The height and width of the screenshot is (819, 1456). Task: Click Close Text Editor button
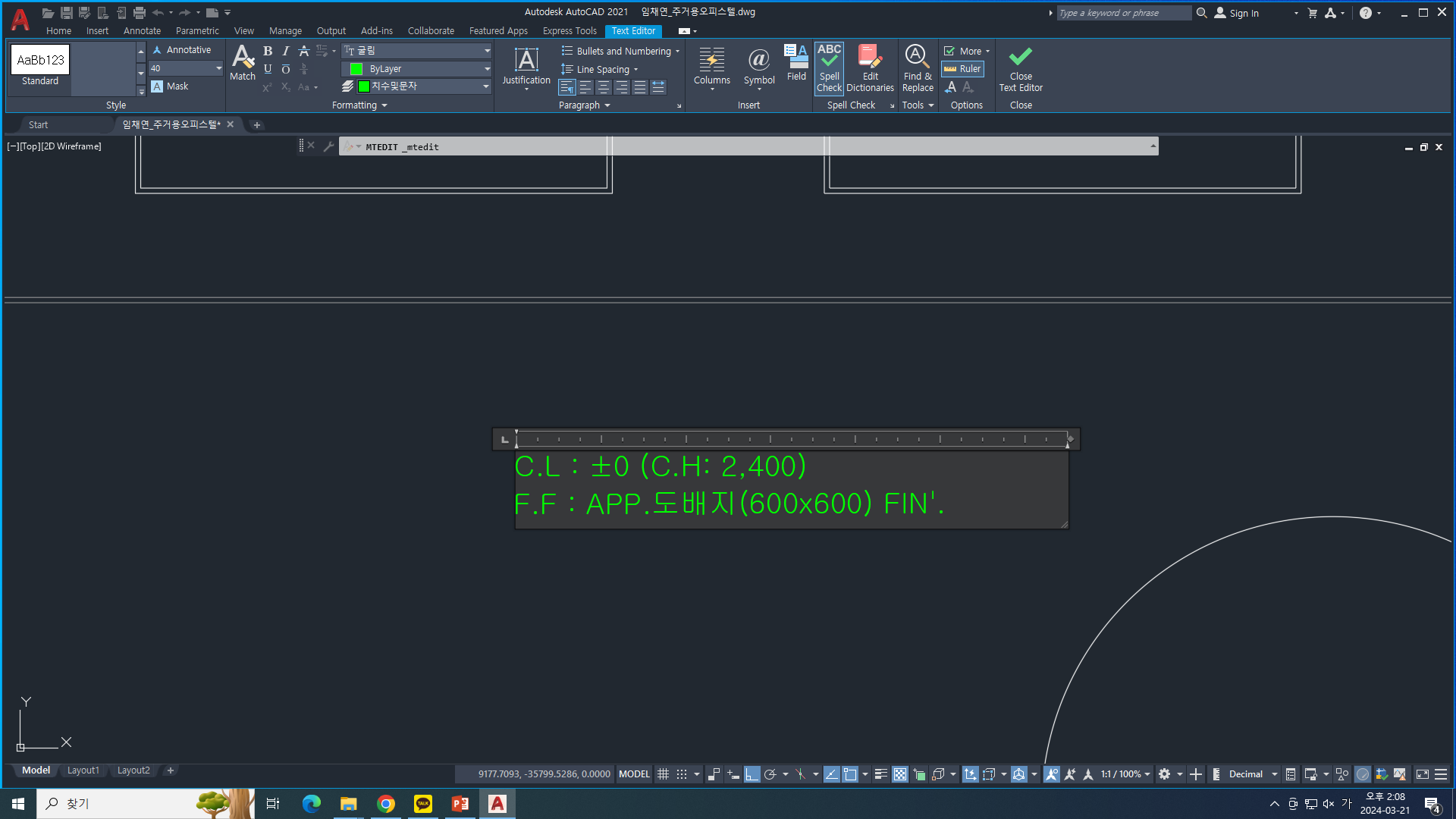pos(1020,67)
